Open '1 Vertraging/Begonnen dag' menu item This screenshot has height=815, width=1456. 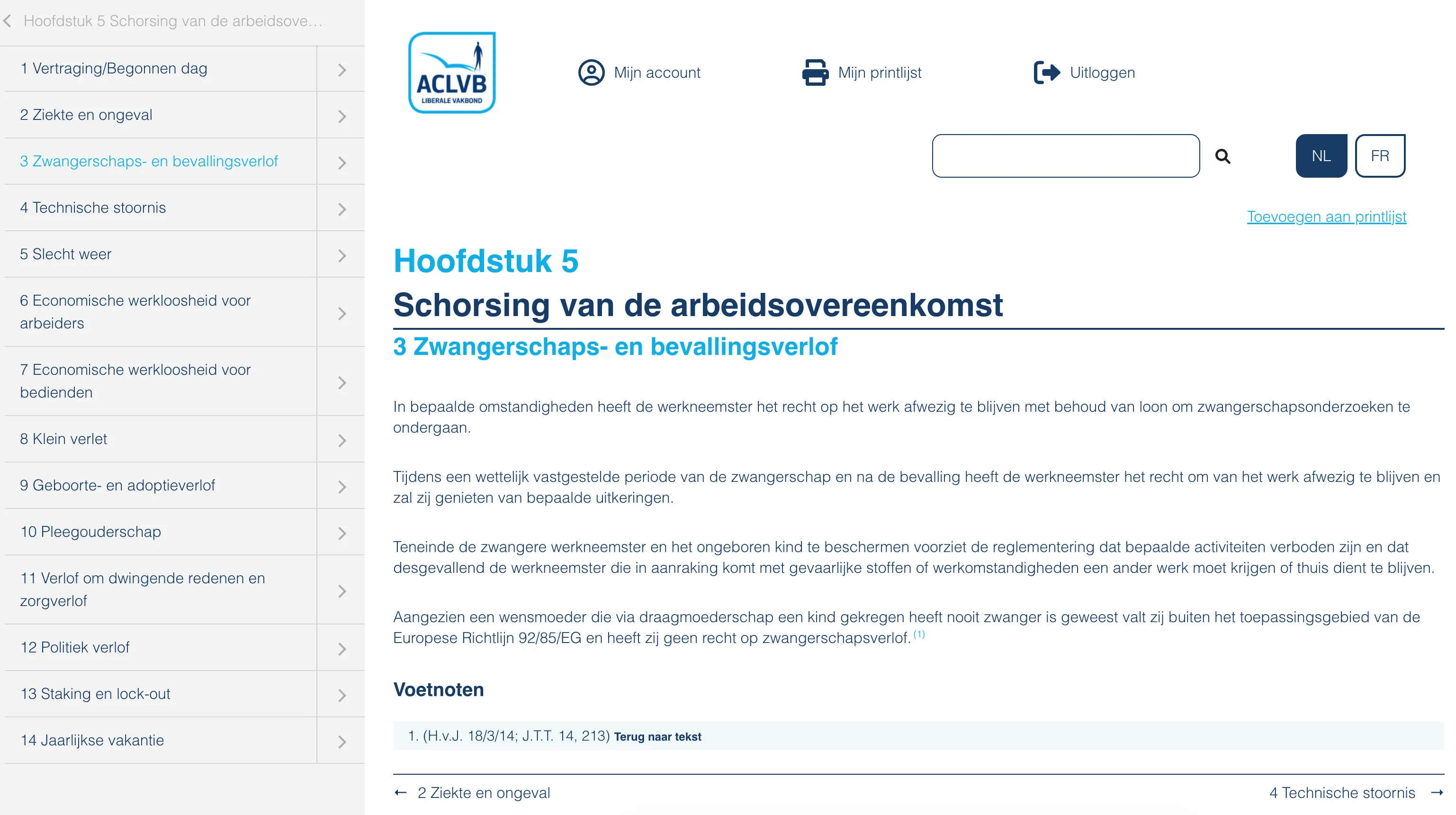point(161,68)
